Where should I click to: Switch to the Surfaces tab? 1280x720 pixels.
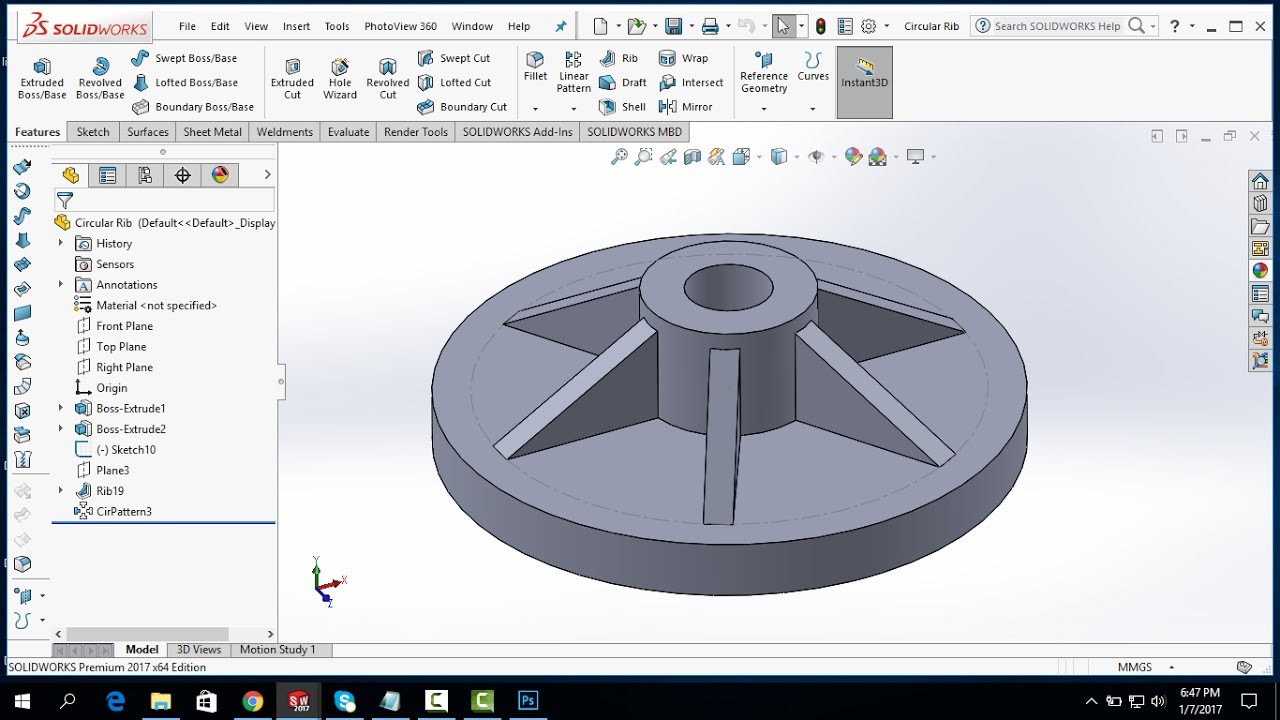pyautogui.click(x=148, y=132)
